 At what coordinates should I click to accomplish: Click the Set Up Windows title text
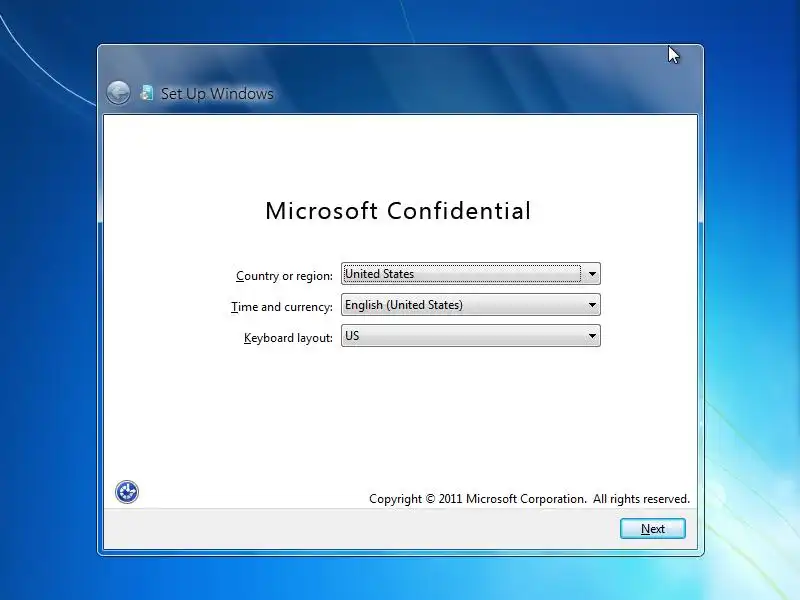point(217,94)
